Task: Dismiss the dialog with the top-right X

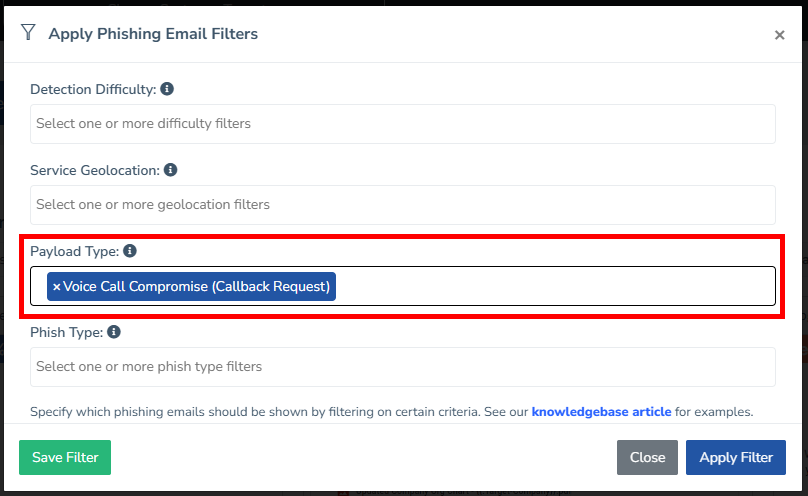Action: (x=779, y=35)
